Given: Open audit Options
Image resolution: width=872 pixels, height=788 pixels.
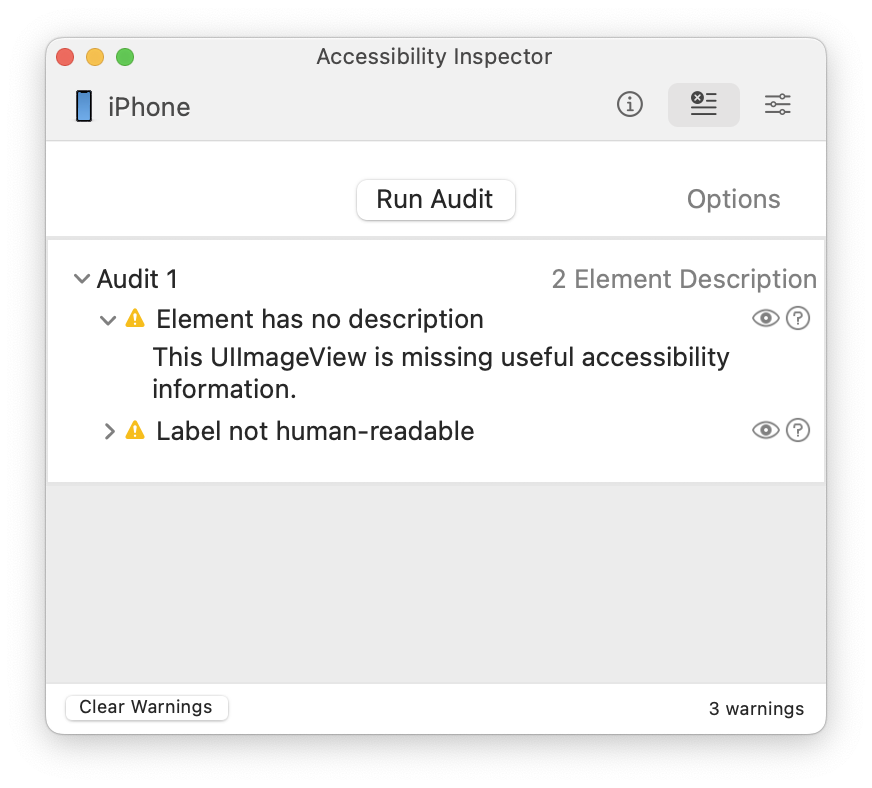Looking at the screenshot, I should tap(733, 199).
